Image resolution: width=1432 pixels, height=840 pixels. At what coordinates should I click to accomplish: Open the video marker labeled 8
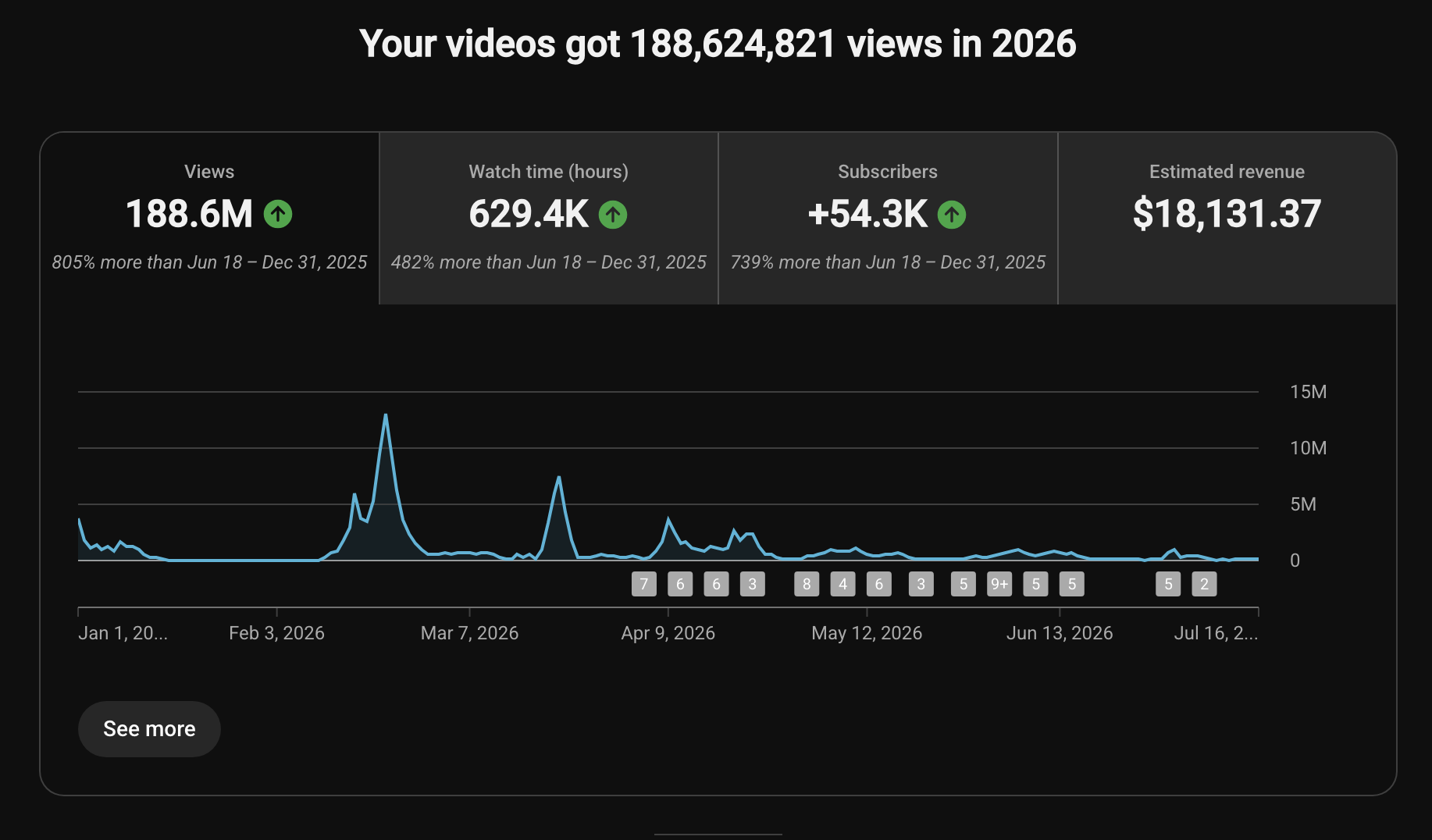point(807,584)
